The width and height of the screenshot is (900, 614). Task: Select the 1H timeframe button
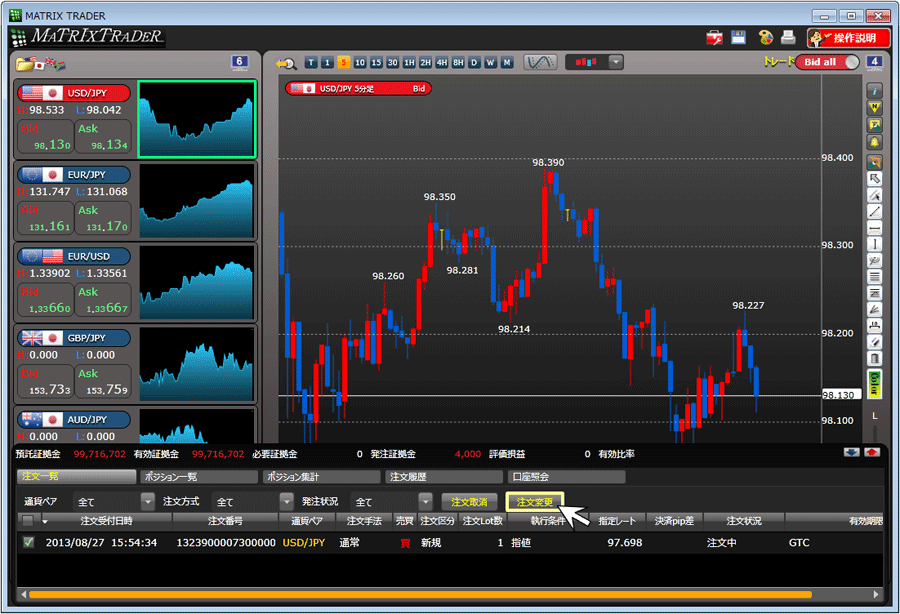409,63
